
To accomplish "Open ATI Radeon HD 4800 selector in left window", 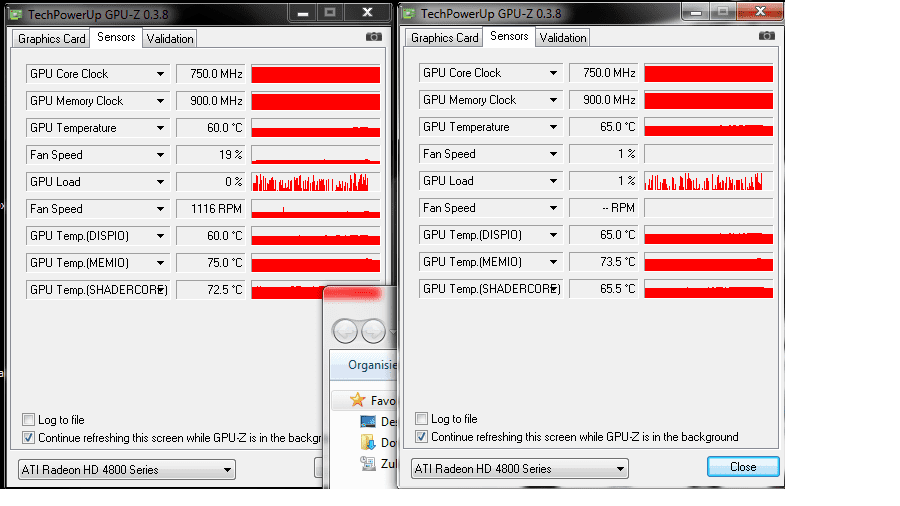I will 127,470.
